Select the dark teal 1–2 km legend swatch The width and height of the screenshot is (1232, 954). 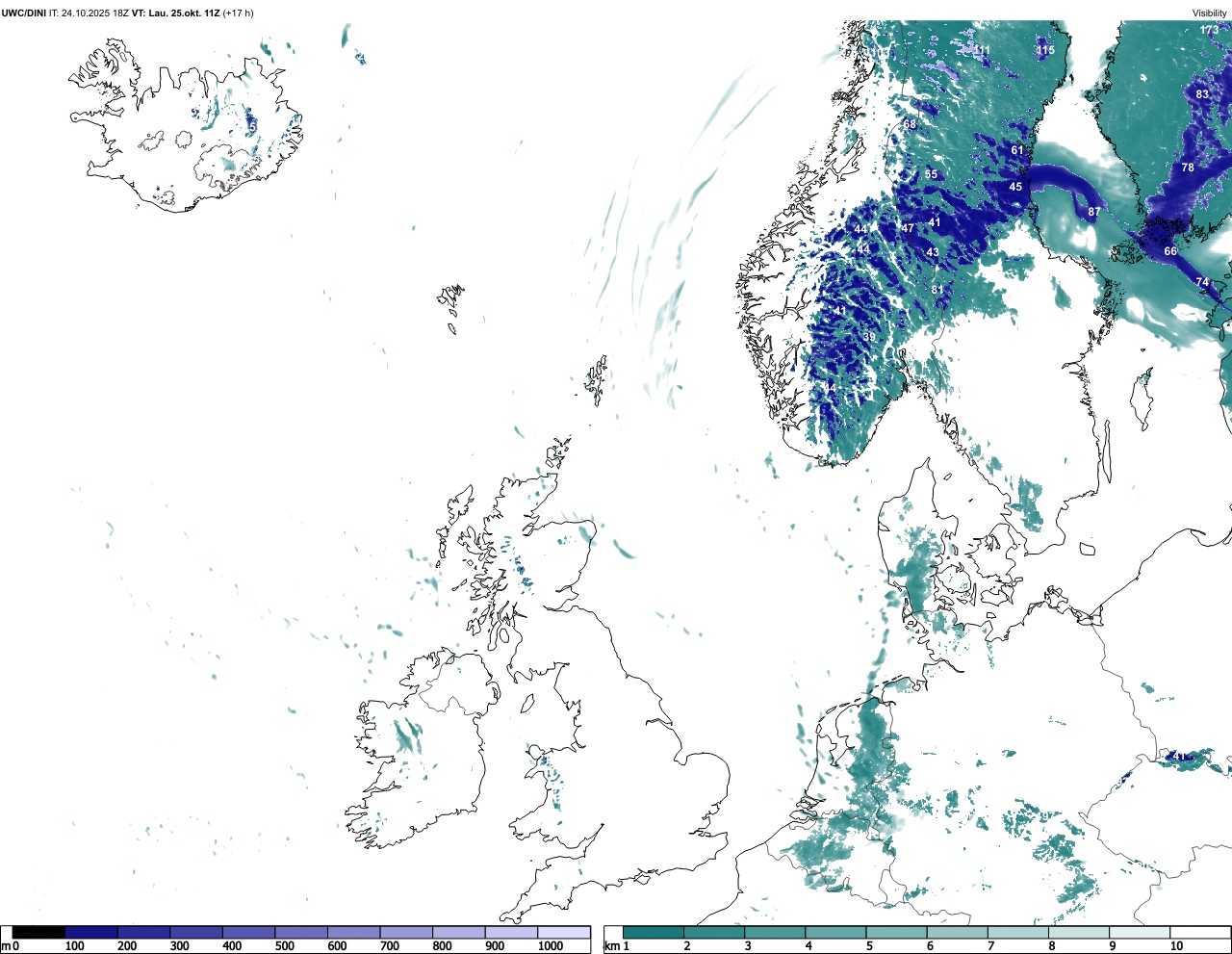[654, 932]
